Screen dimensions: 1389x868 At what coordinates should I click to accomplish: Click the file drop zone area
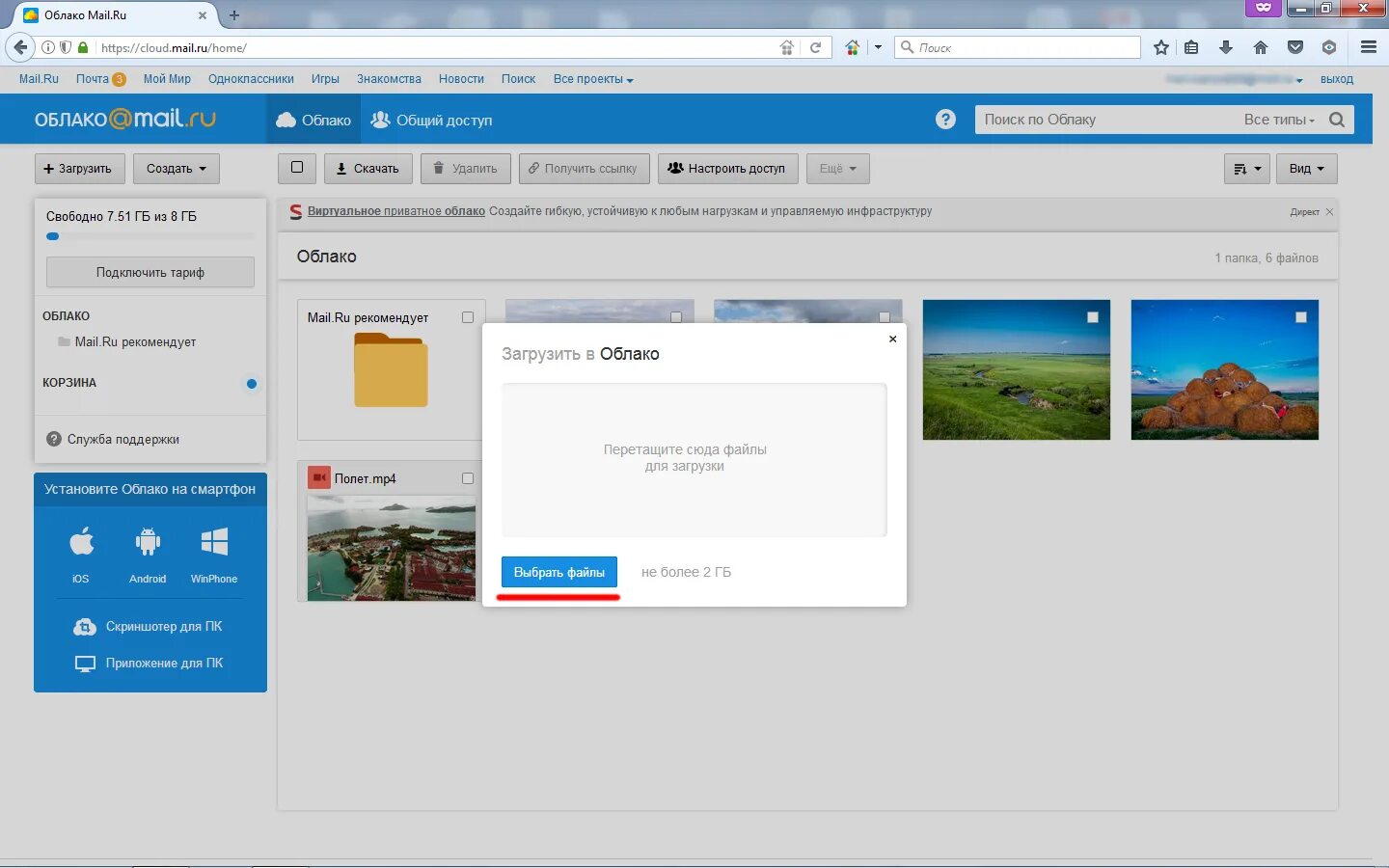click(694, 460)
